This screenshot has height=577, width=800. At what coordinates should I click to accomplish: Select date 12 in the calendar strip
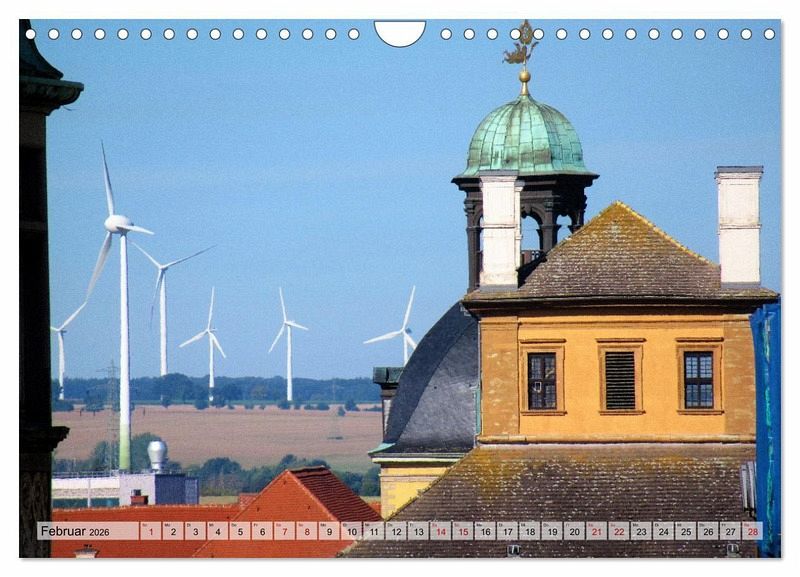click(x=396, y=531)
